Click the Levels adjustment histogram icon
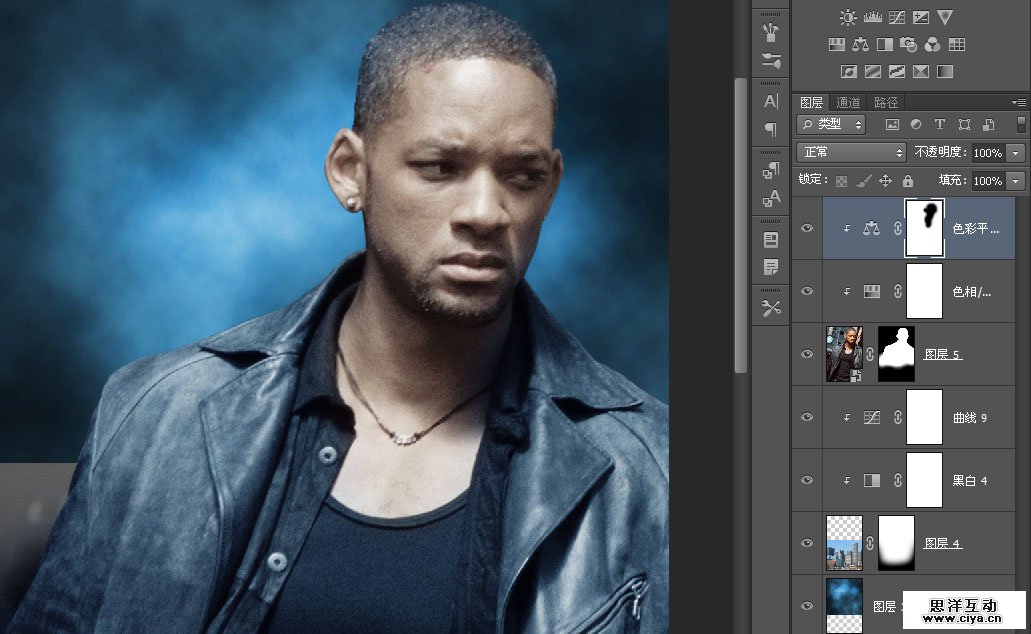Image resolution: width=1031 pixels, height=634 pixels. tap(872, 17)
